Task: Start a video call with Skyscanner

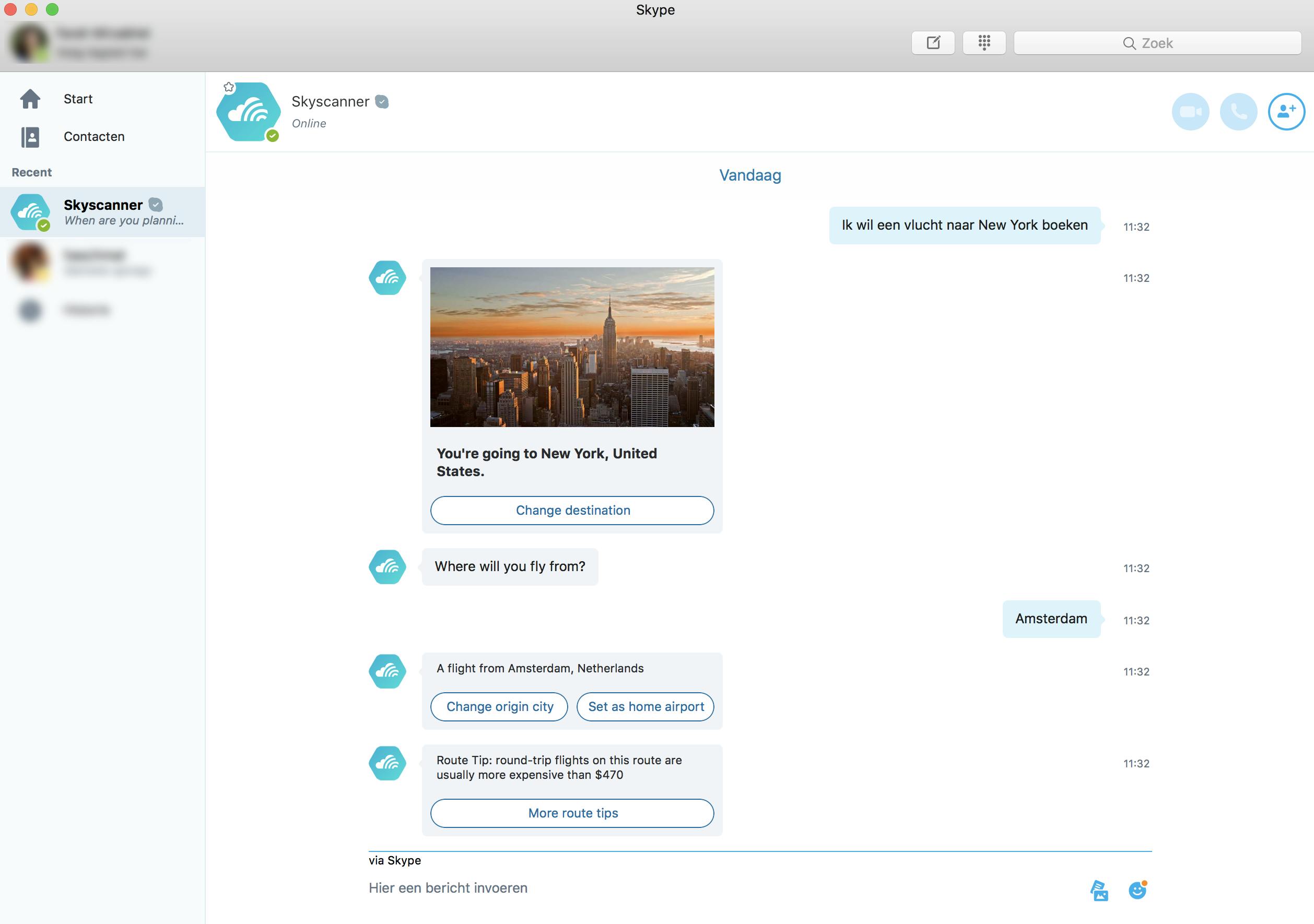Action: tap(1190, 112)
